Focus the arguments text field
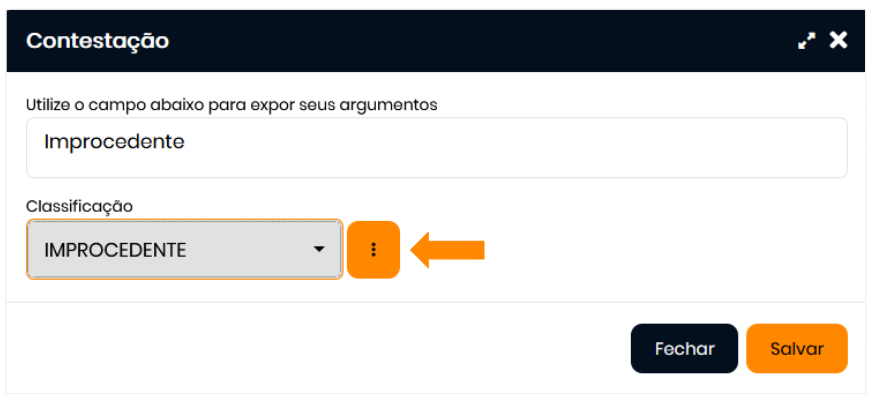 pos(436,147)
